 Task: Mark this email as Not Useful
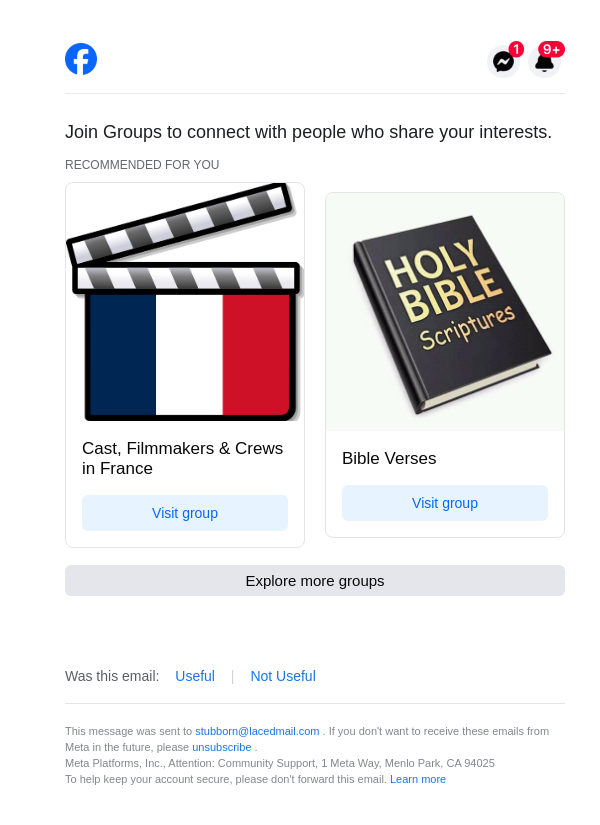pyautogui.click(x=283, y=676)
